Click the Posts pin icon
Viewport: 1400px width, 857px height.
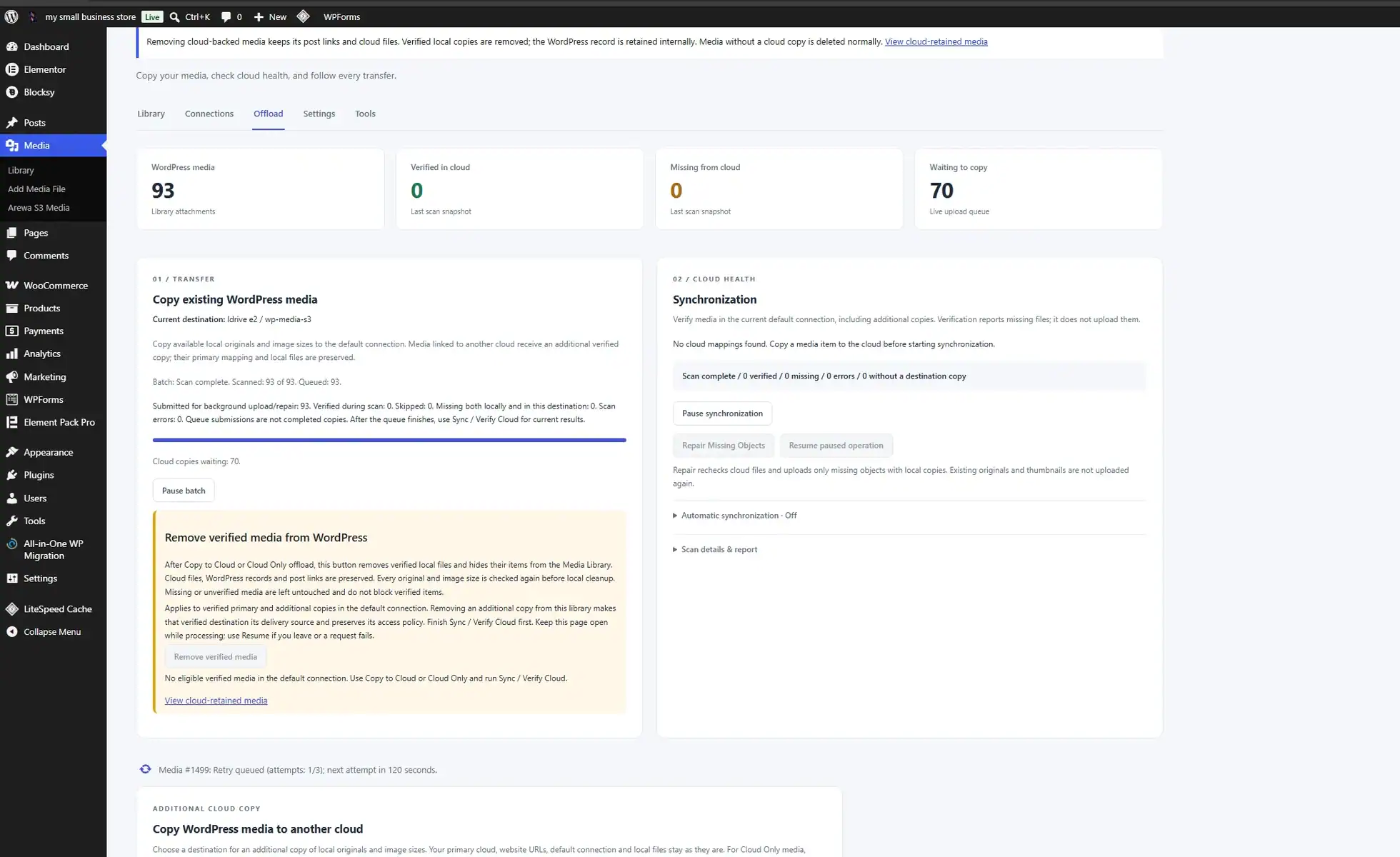click(12, 123)
